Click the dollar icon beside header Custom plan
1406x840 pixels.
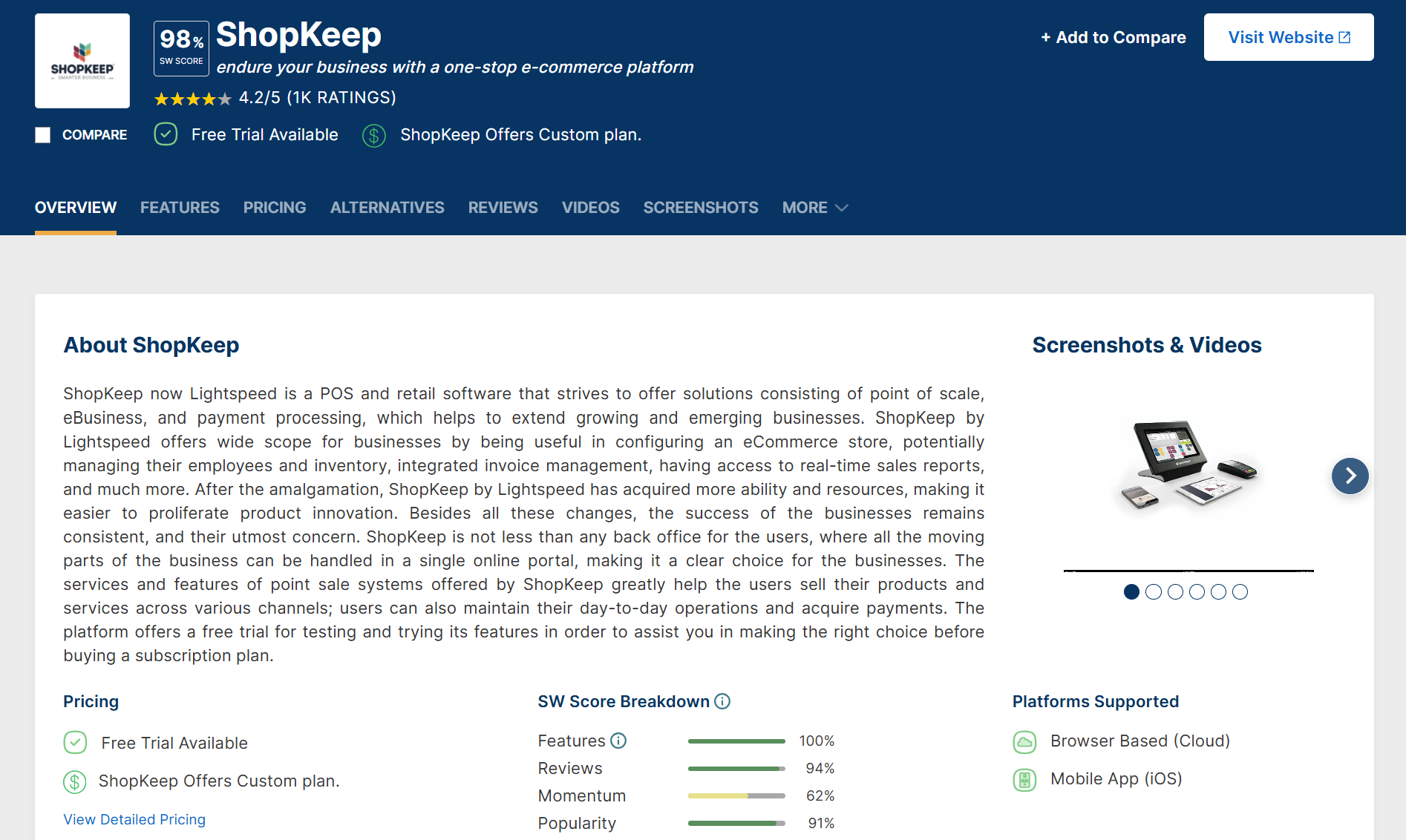tap(373, 135)
